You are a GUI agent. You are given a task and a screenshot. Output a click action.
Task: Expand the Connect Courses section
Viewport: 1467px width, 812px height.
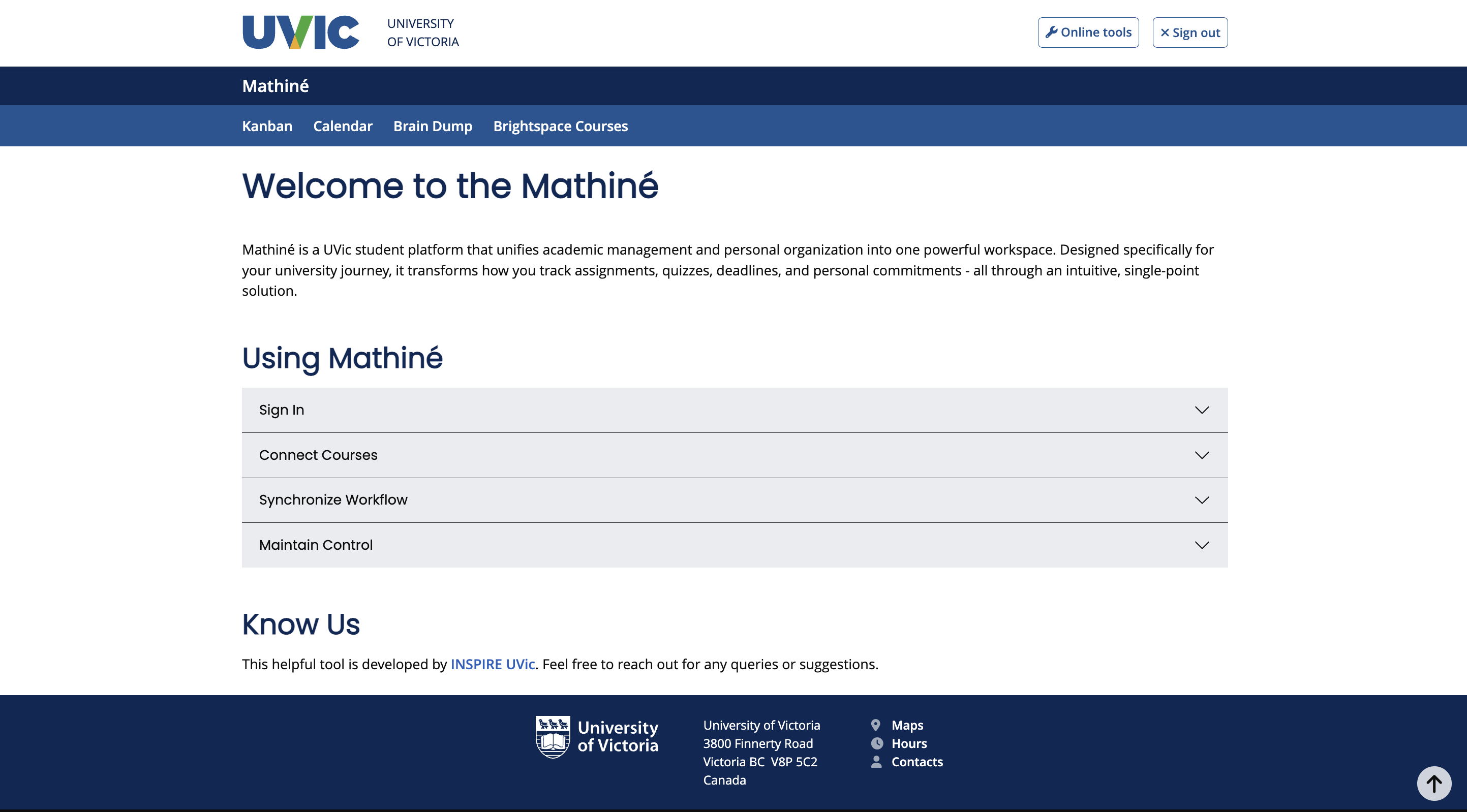tap(735, 455)
